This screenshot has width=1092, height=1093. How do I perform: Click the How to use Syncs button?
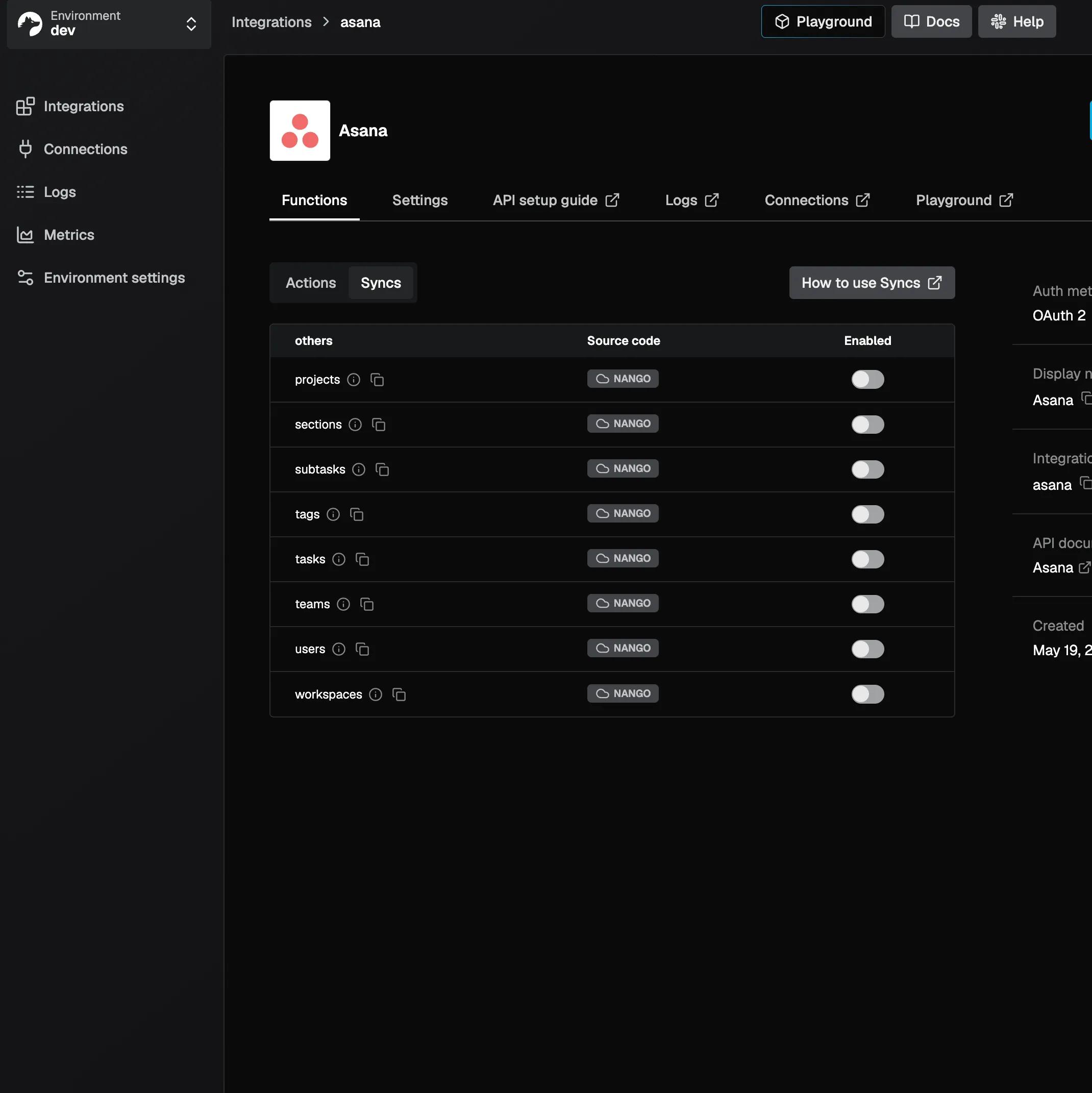click(872, 283)
